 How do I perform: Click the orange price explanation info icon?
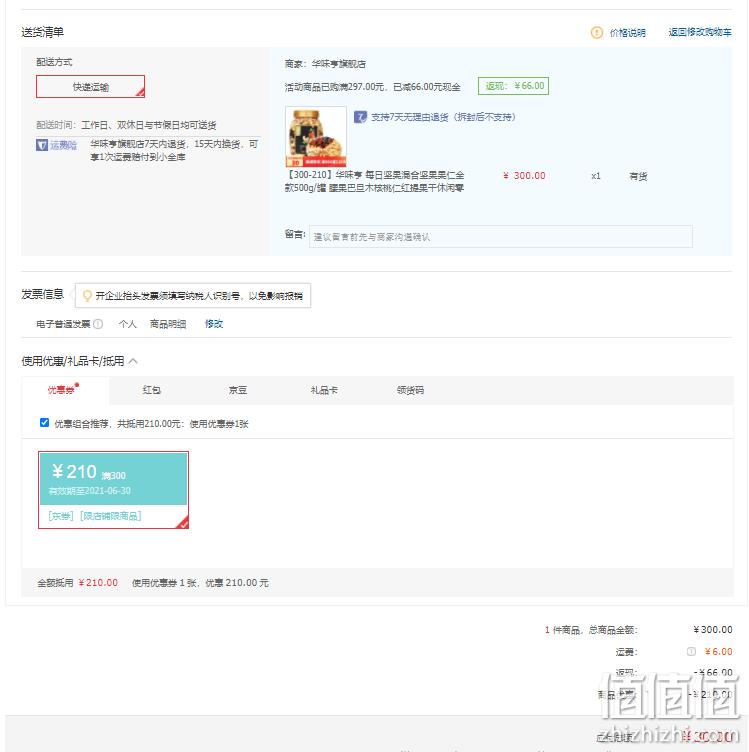pos(597,33)
